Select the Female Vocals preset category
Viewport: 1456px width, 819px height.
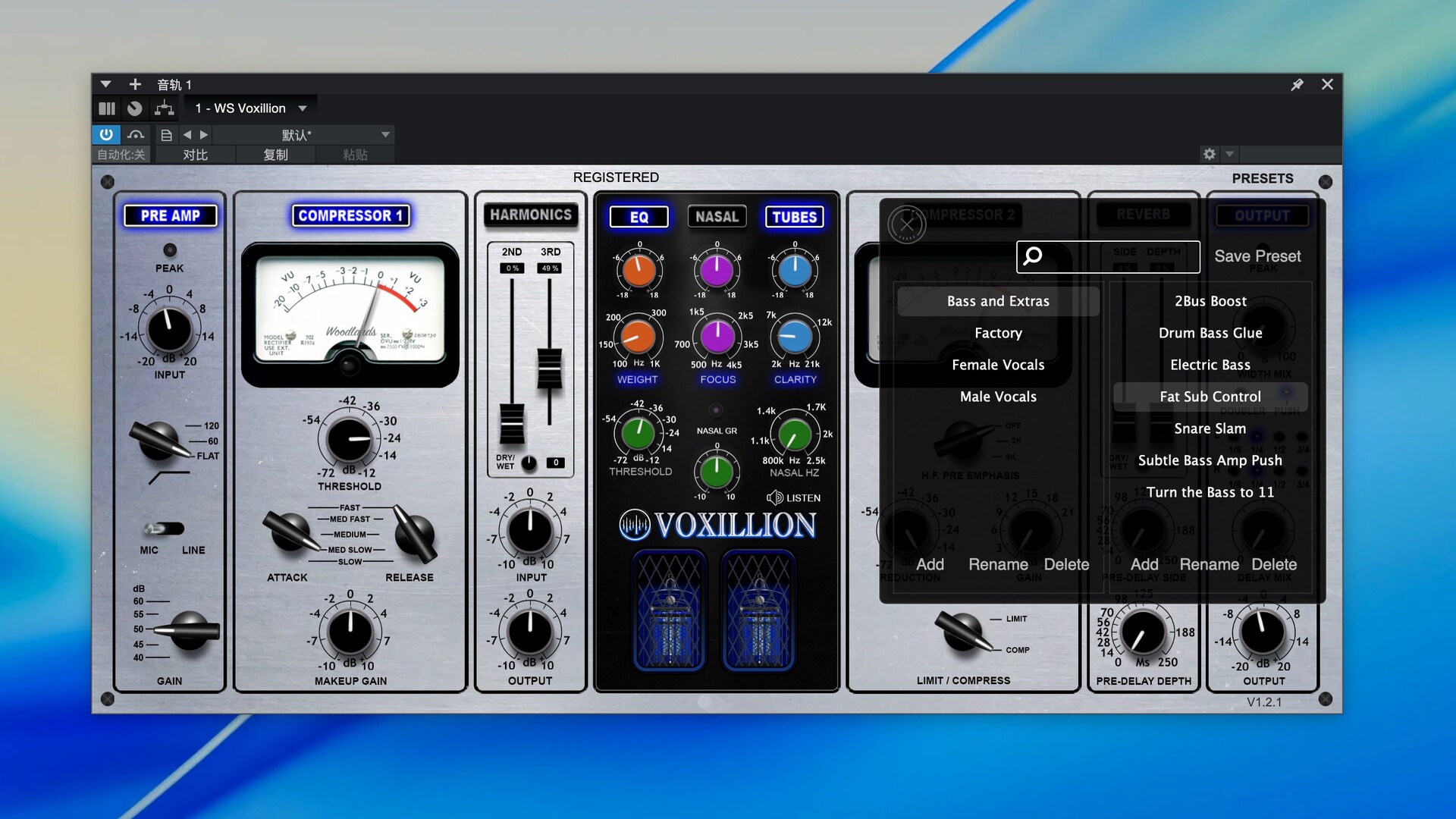pyautogui.click(x=998, y=365)
